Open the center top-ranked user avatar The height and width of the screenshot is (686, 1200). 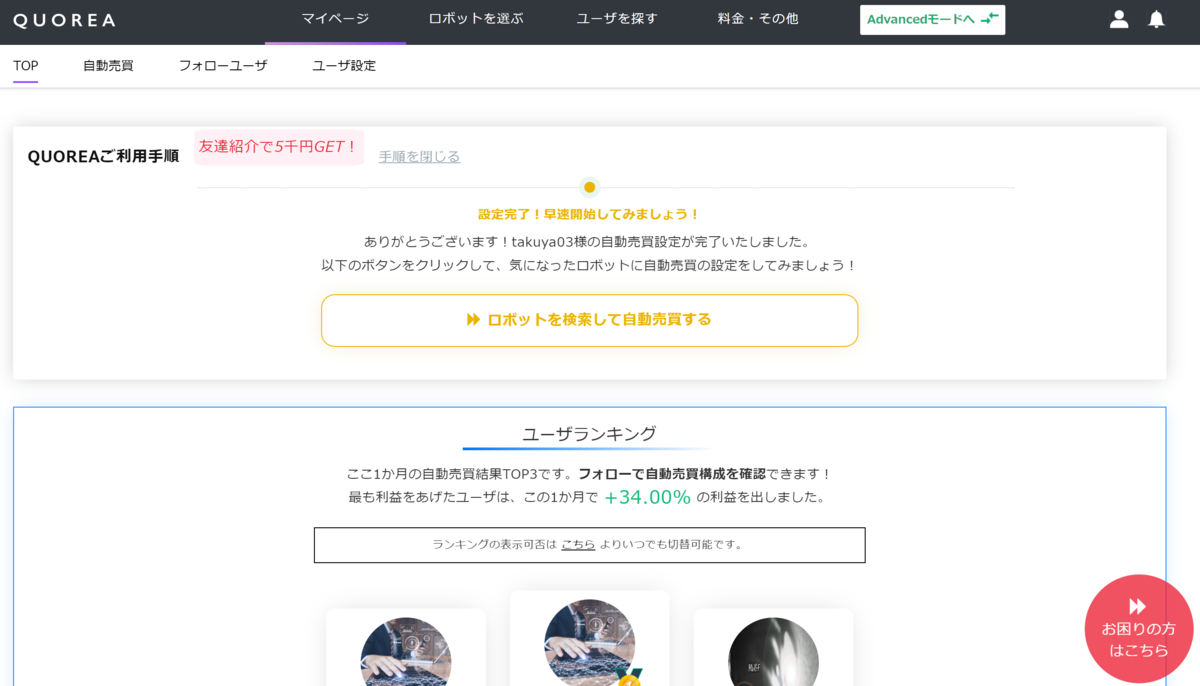click(x=590, y=643)
